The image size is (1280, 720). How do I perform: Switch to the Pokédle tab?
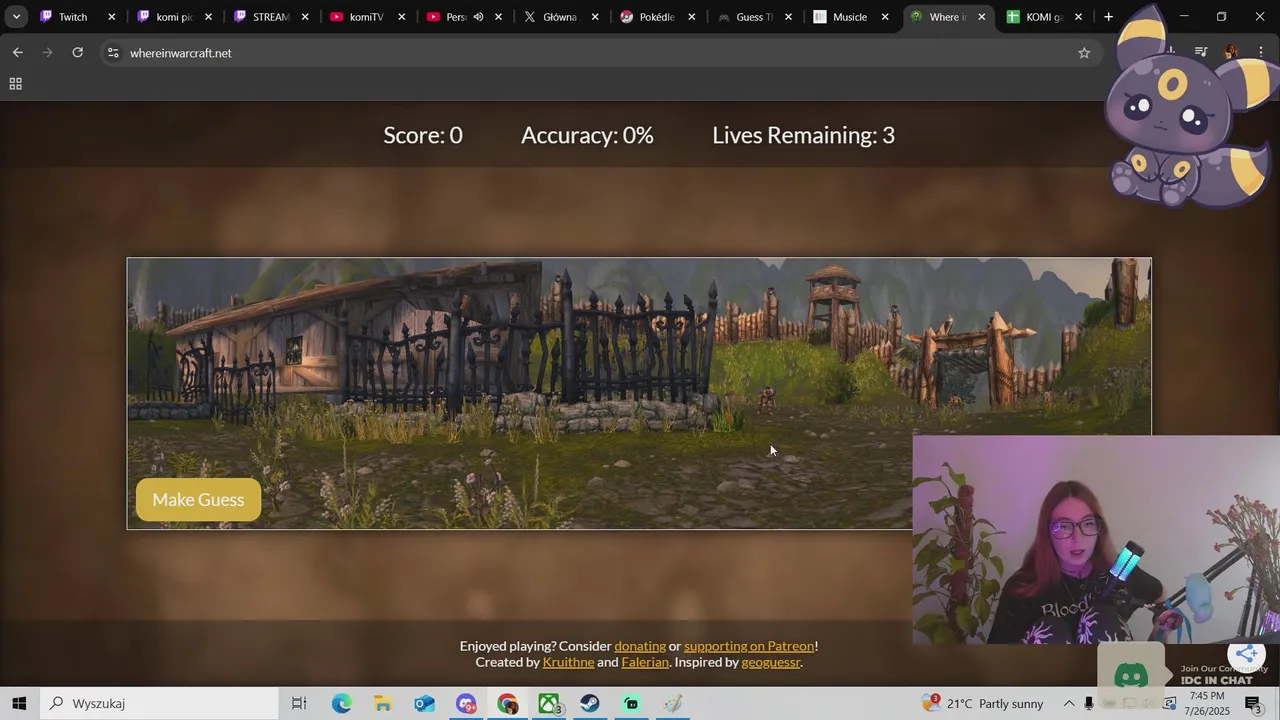pos(656,17)
